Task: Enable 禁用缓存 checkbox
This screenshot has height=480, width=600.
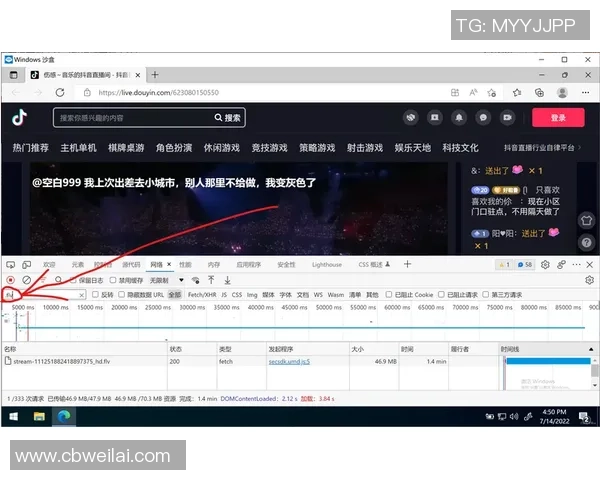Action: pos(113,280)
